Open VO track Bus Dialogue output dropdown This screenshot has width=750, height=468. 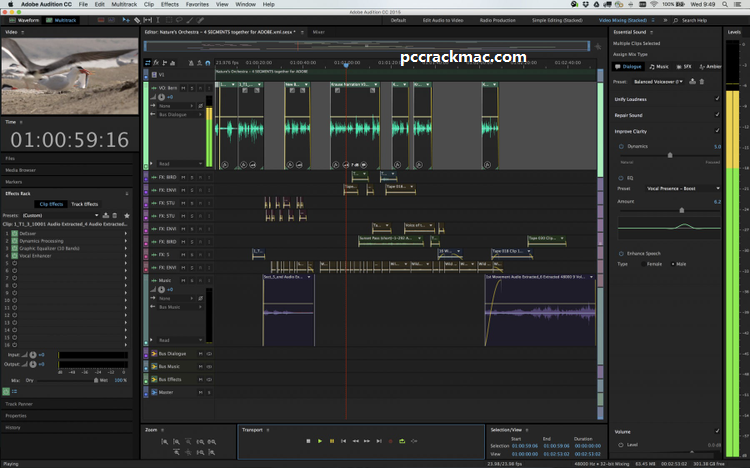pyautogui.click(x=180, y=114)
